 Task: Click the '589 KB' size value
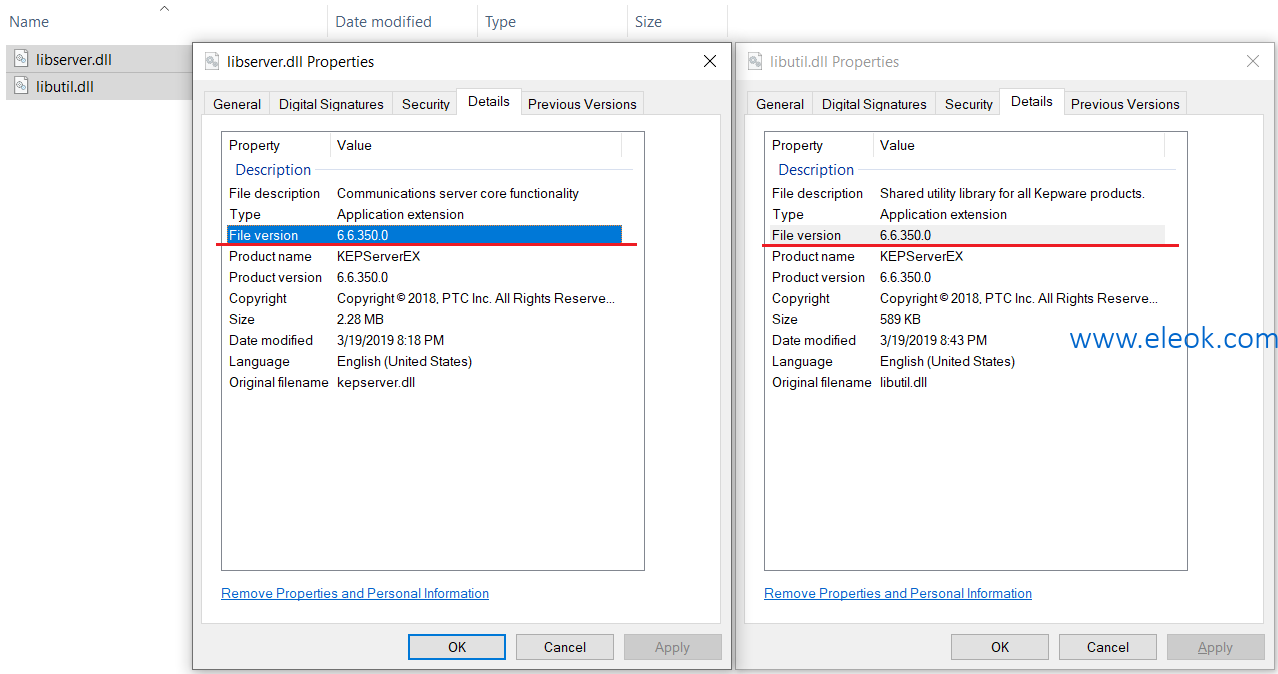click(x=900, y=319)
